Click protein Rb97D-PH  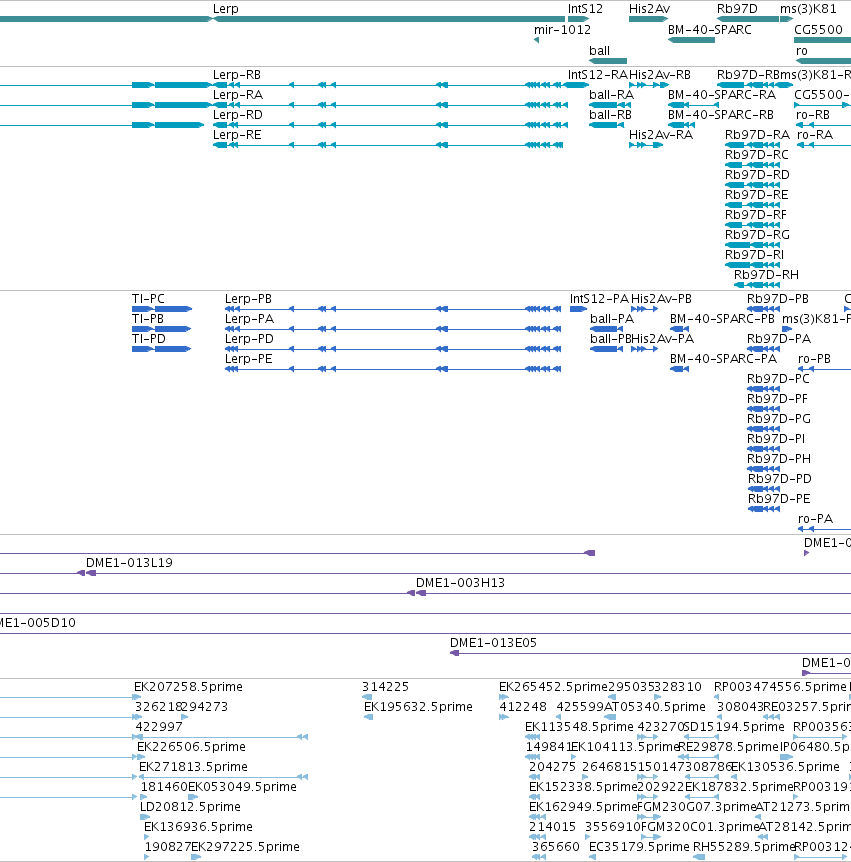778,458
